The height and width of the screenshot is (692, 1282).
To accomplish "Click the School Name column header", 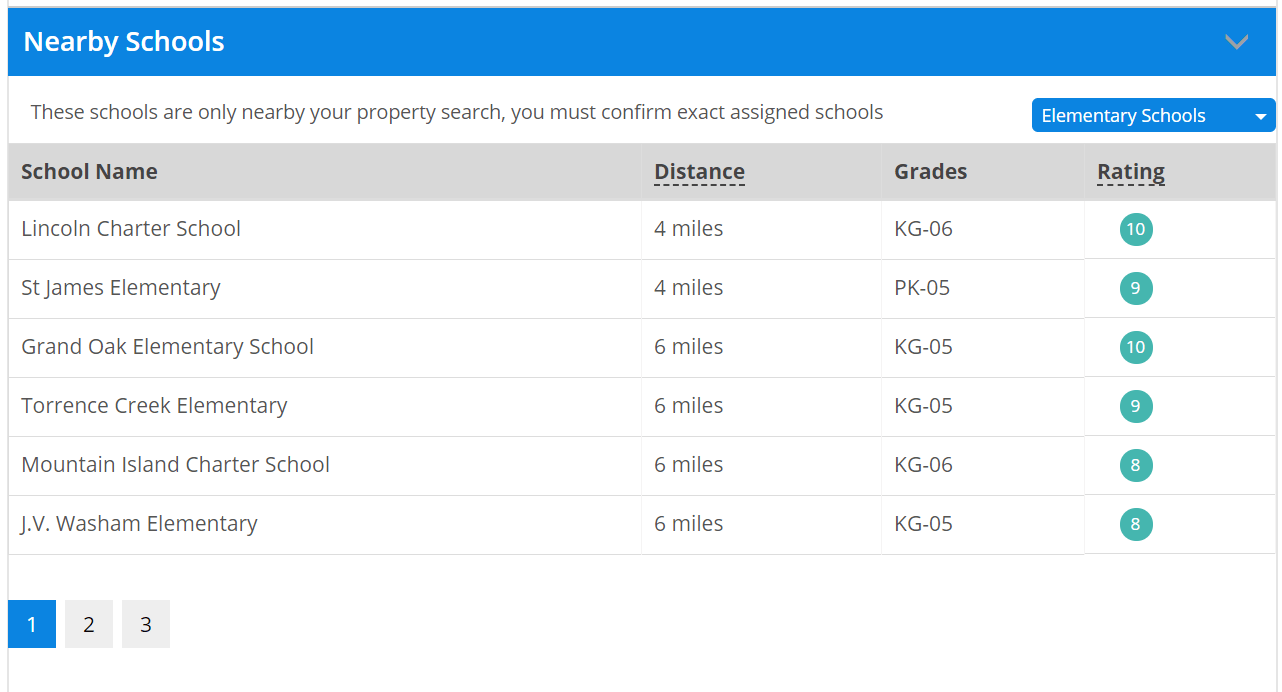I will (89, 172).
